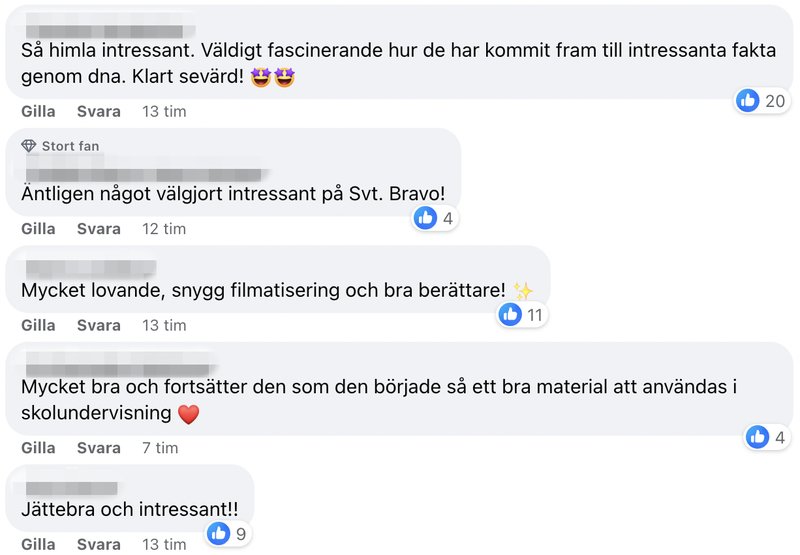The image size is (800, 555).
Task: Reply to the 'Mycket lovande' comment
Action: 98,325
